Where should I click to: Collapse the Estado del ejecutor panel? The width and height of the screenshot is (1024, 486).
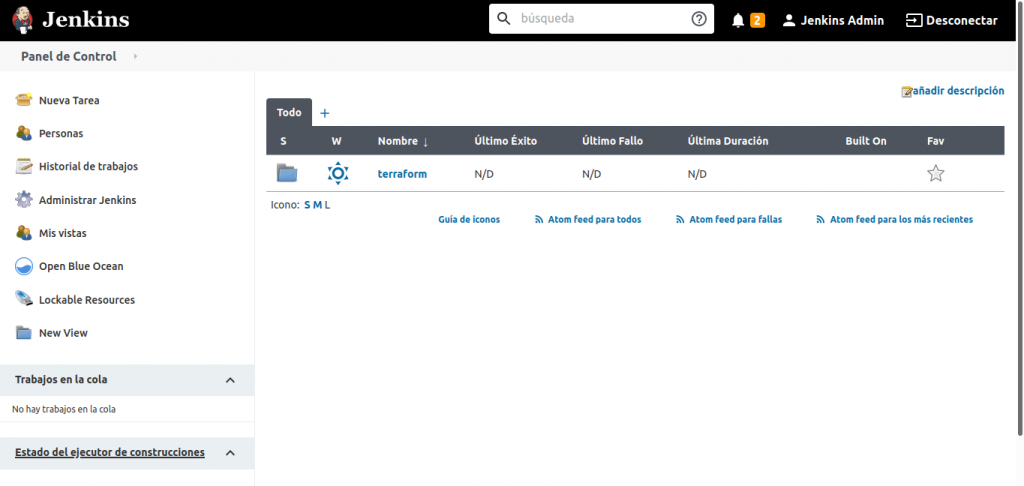[x=230, y=453]
